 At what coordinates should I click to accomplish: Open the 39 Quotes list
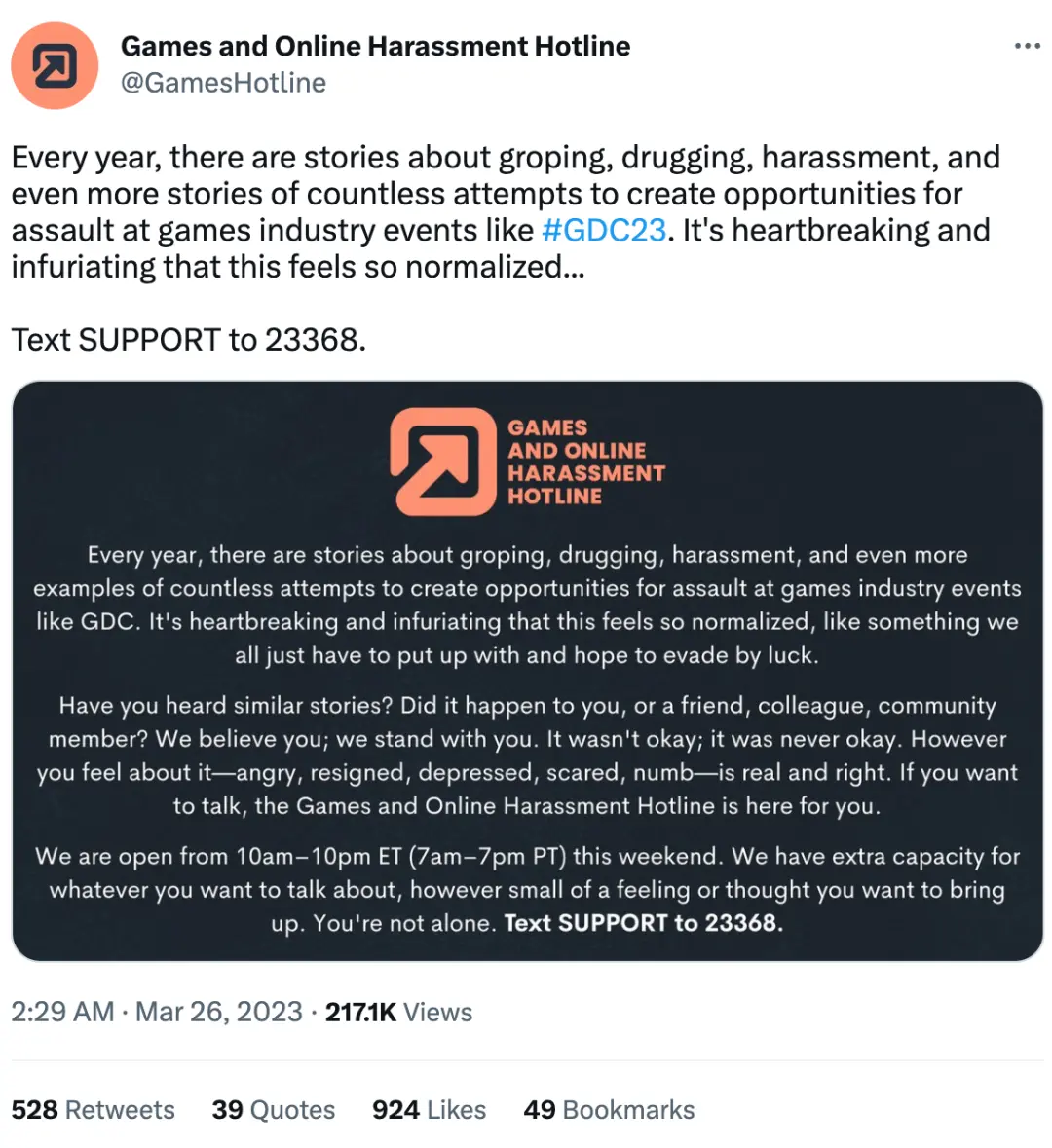[x=274, y=1110]
